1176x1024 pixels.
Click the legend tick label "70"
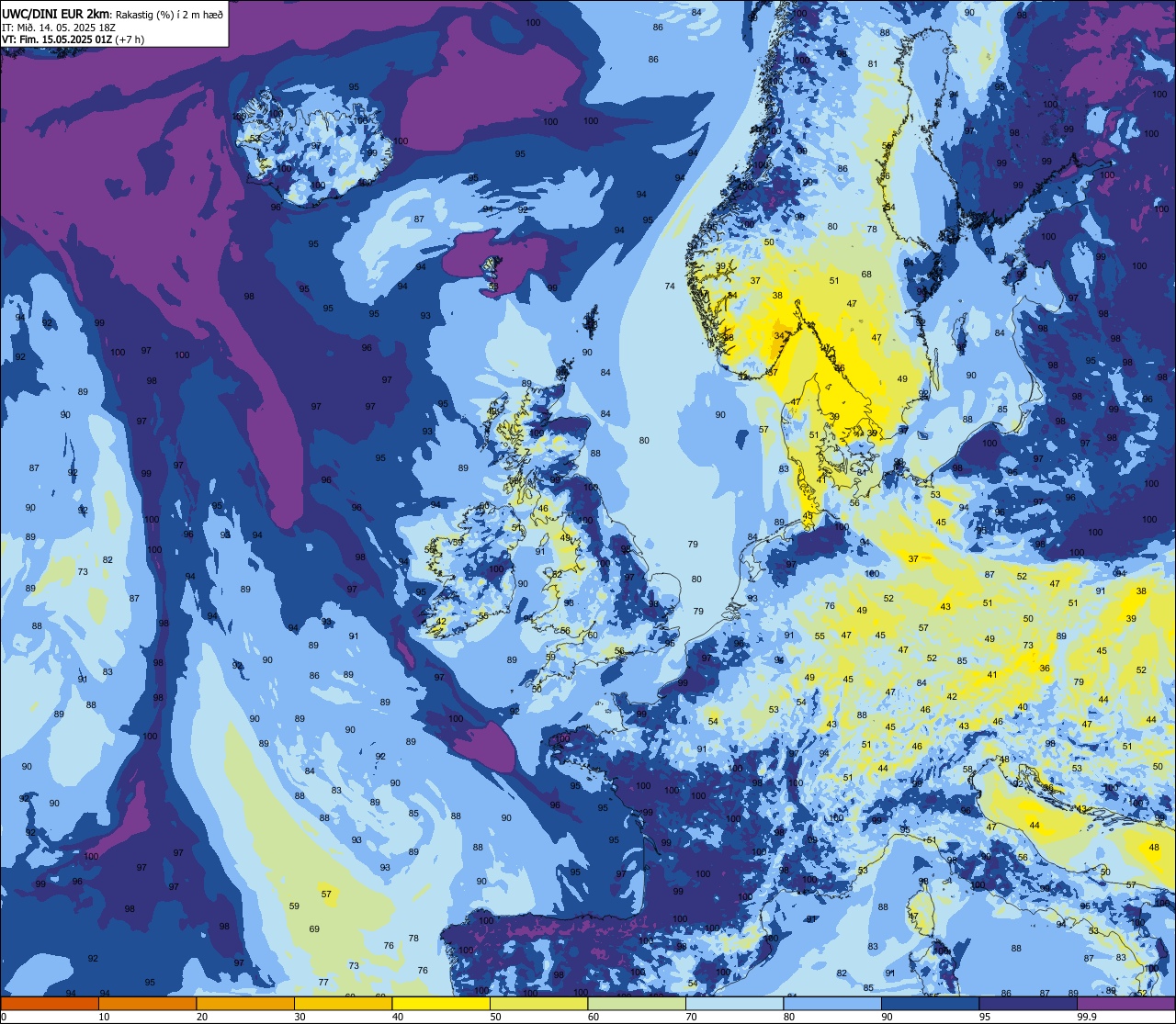tap(691, 1017)
